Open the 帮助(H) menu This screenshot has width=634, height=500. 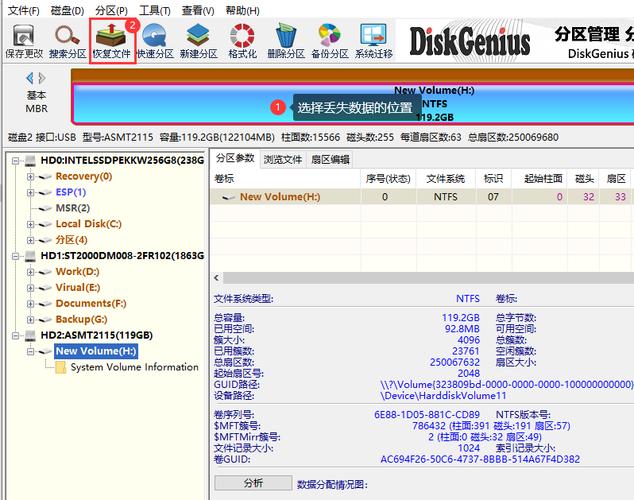(x=242, y=11)
